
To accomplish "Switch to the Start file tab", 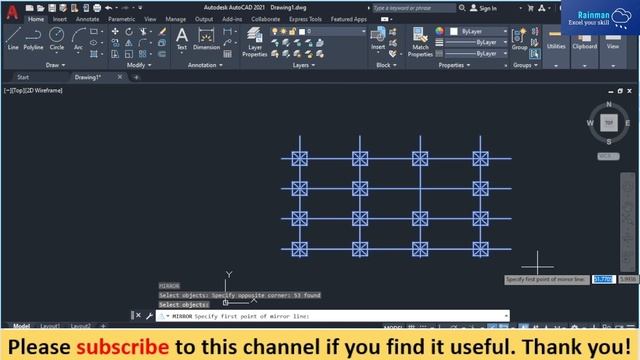I will coord(23,77).
